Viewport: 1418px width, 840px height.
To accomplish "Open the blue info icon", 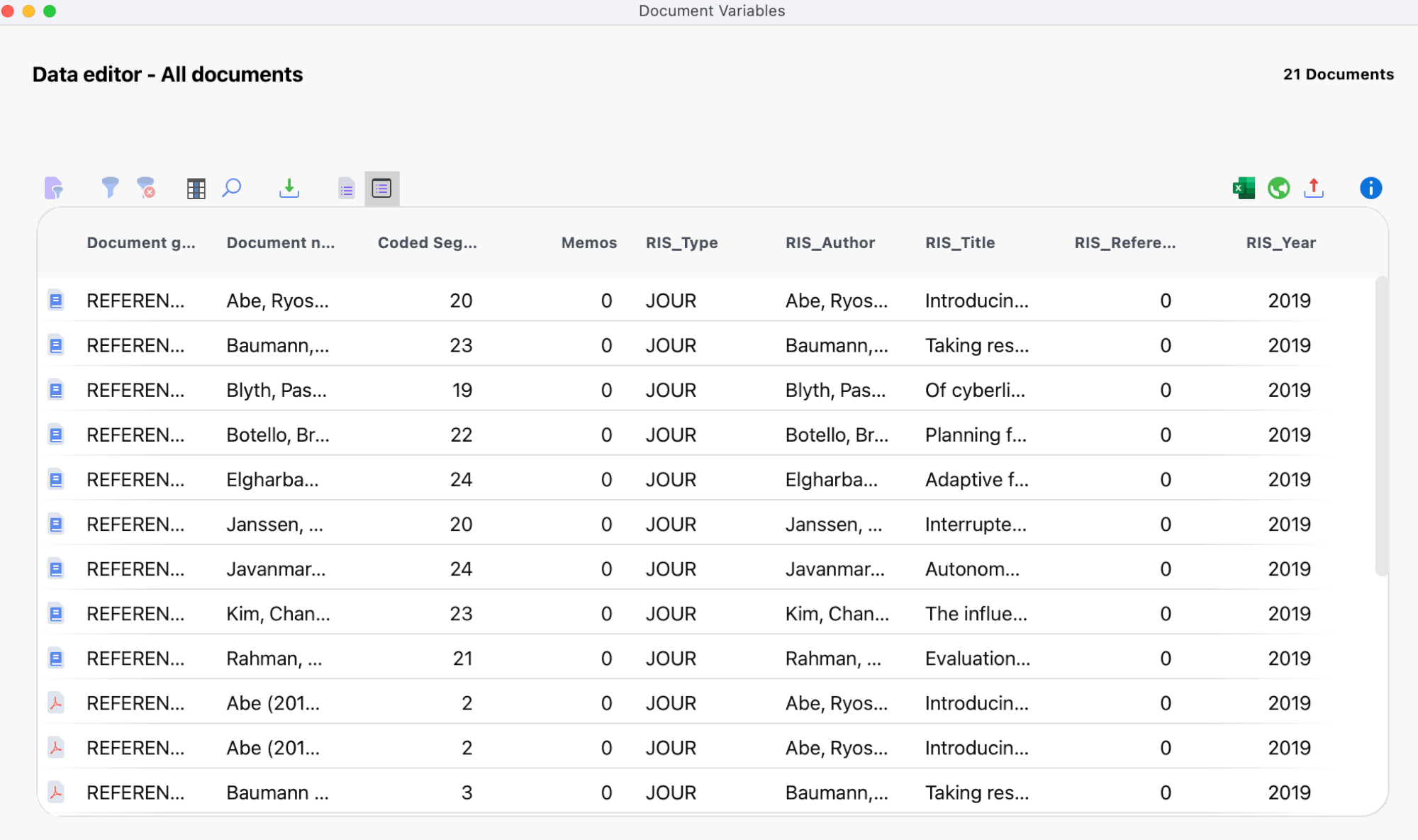I will coord(1370,188).
